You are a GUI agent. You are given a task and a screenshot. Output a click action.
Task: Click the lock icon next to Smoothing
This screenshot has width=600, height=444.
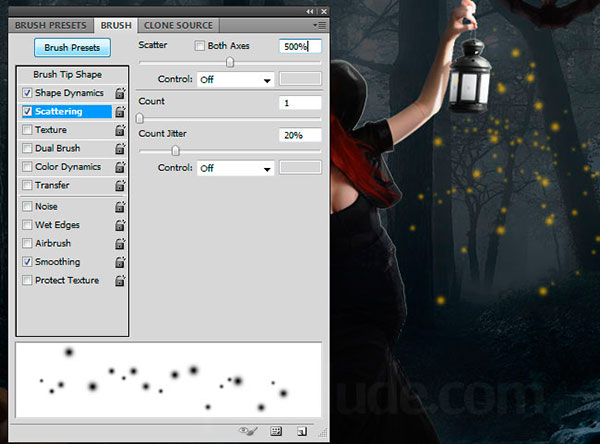pyautogui.click(x=120, y=262)
